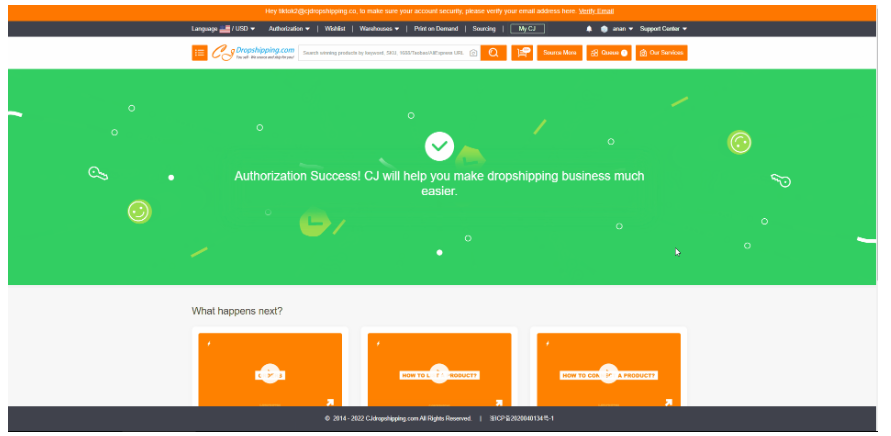Click the user avatar icon
The height and width of the screenshot is (436, 891).
pos(604,29)
